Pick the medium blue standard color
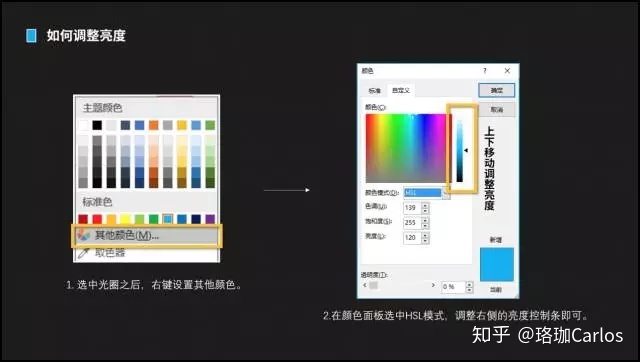 point(182,219)
